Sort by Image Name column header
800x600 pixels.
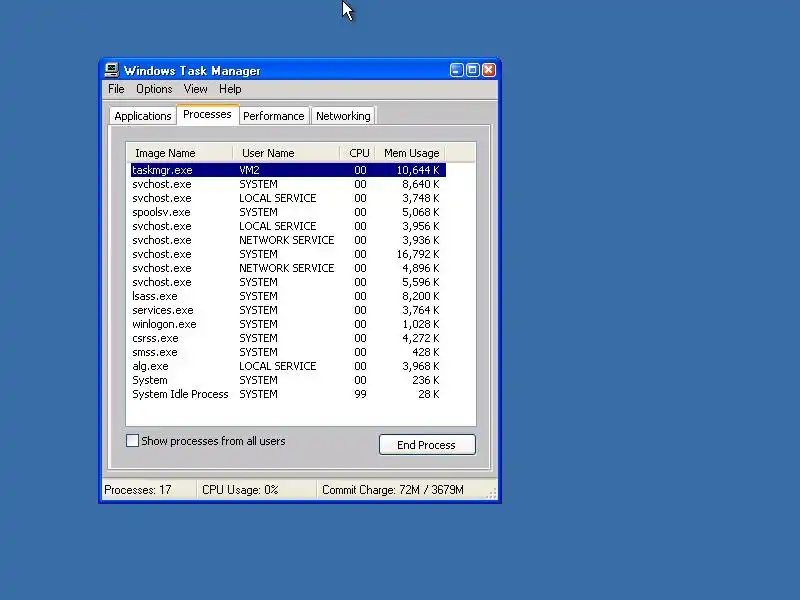click(180, 153)
